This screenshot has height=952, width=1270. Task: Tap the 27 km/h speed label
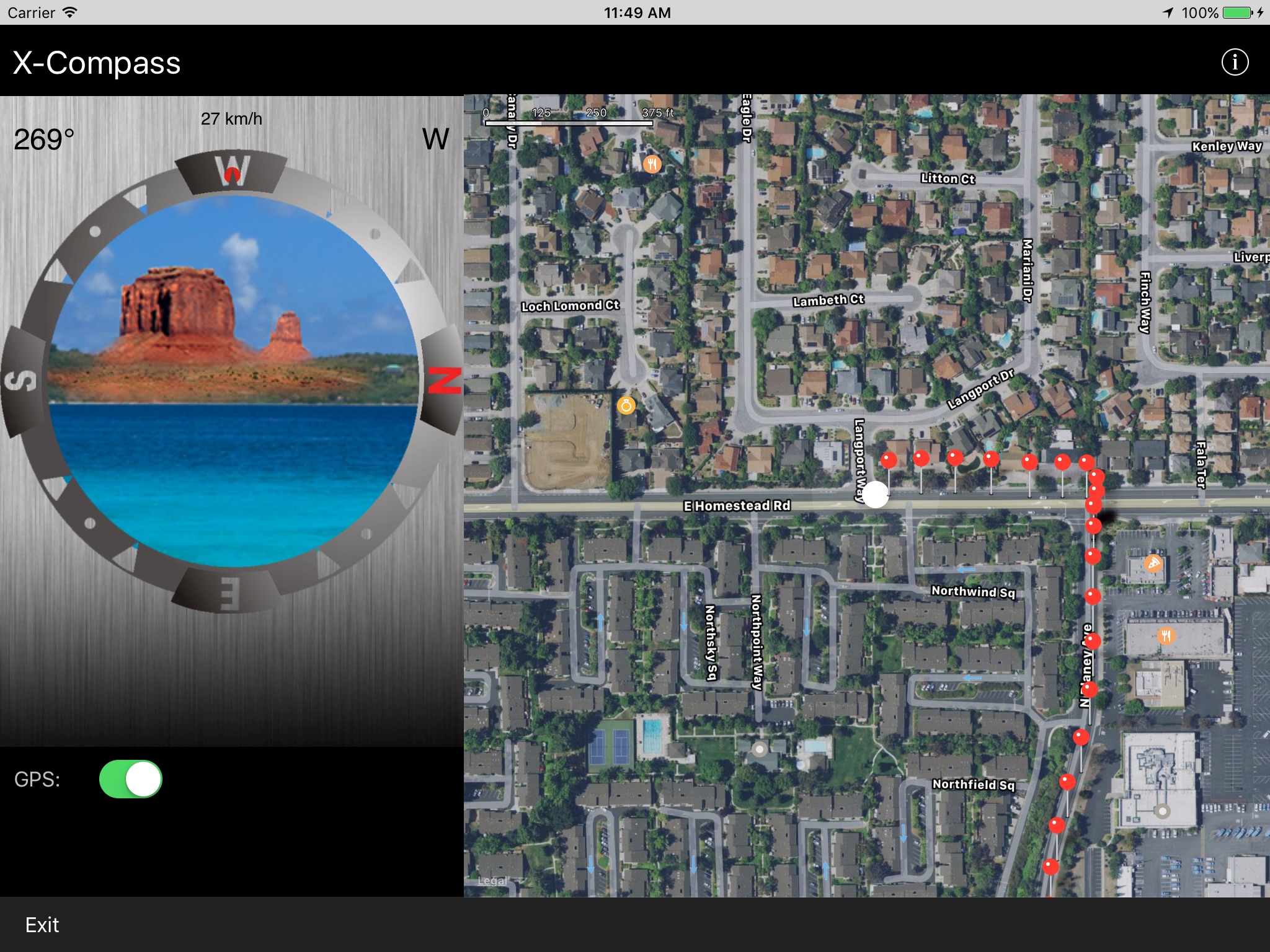(231, 119)
